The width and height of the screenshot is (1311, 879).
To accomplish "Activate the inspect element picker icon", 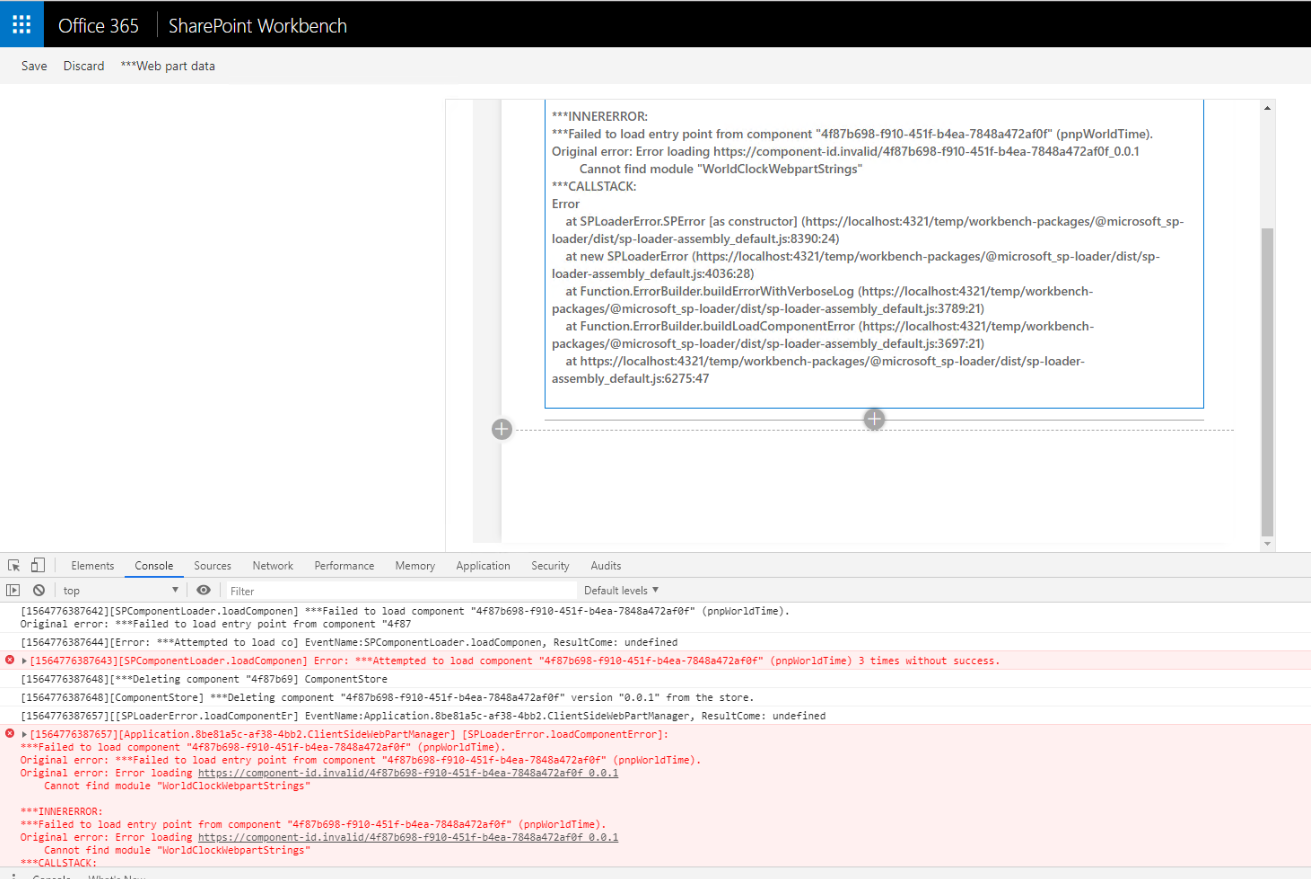I will tap(14, 565).
